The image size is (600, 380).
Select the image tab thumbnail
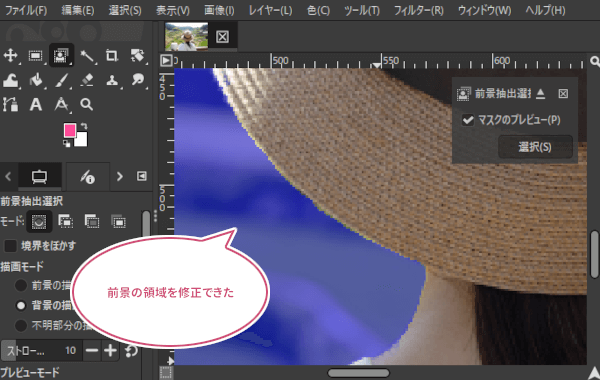click(186, 36)
